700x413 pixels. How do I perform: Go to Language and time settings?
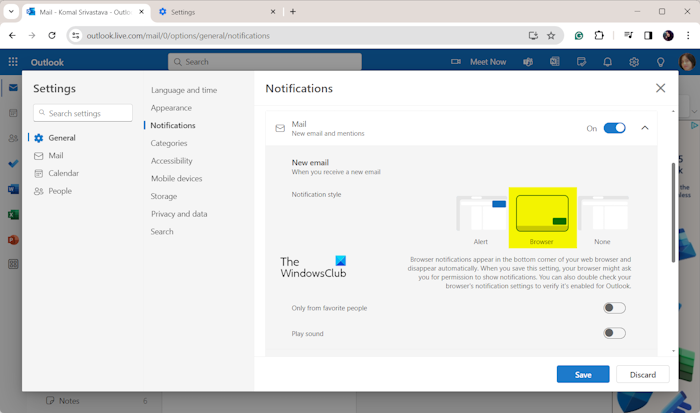[184, 90]
